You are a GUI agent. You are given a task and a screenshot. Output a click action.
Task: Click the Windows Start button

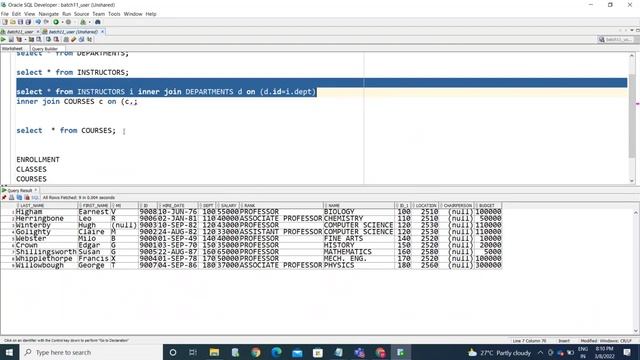[x=9, y=352]
